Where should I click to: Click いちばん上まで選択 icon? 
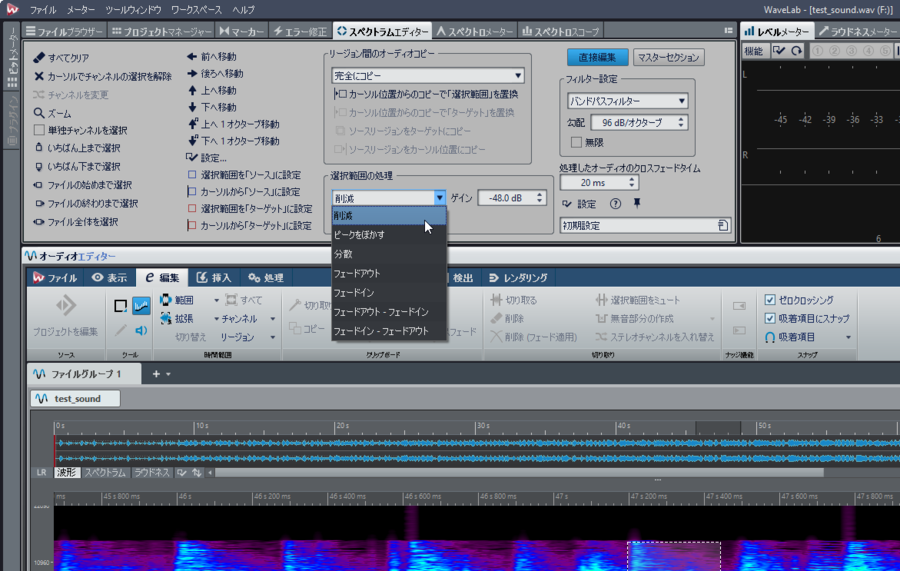[39, 148]
